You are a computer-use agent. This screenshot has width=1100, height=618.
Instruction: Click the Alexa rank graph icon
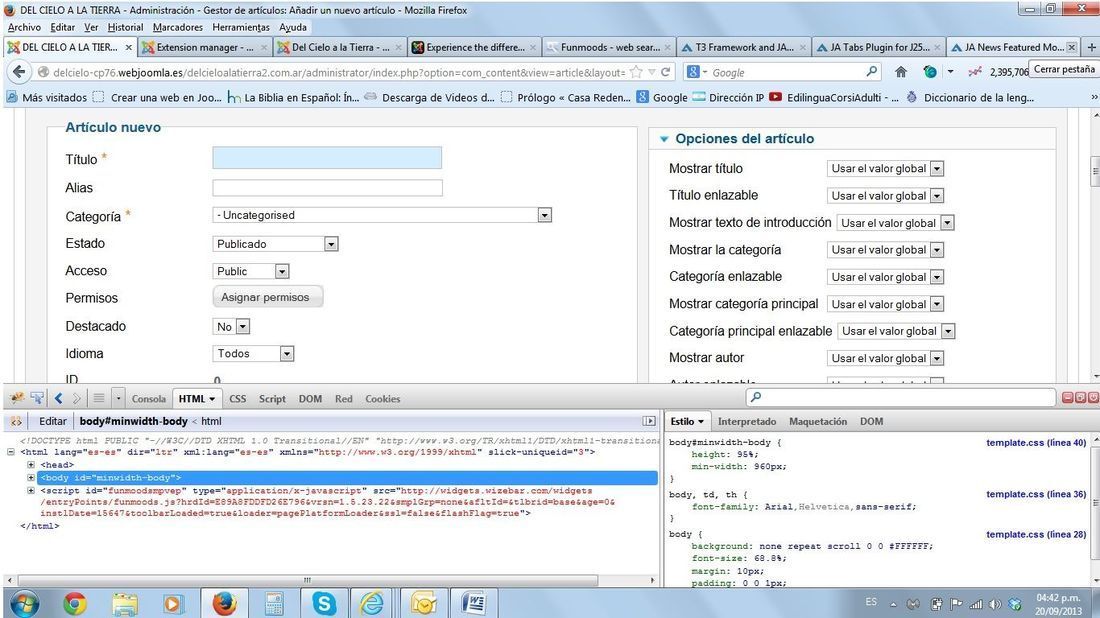point(974,72)
